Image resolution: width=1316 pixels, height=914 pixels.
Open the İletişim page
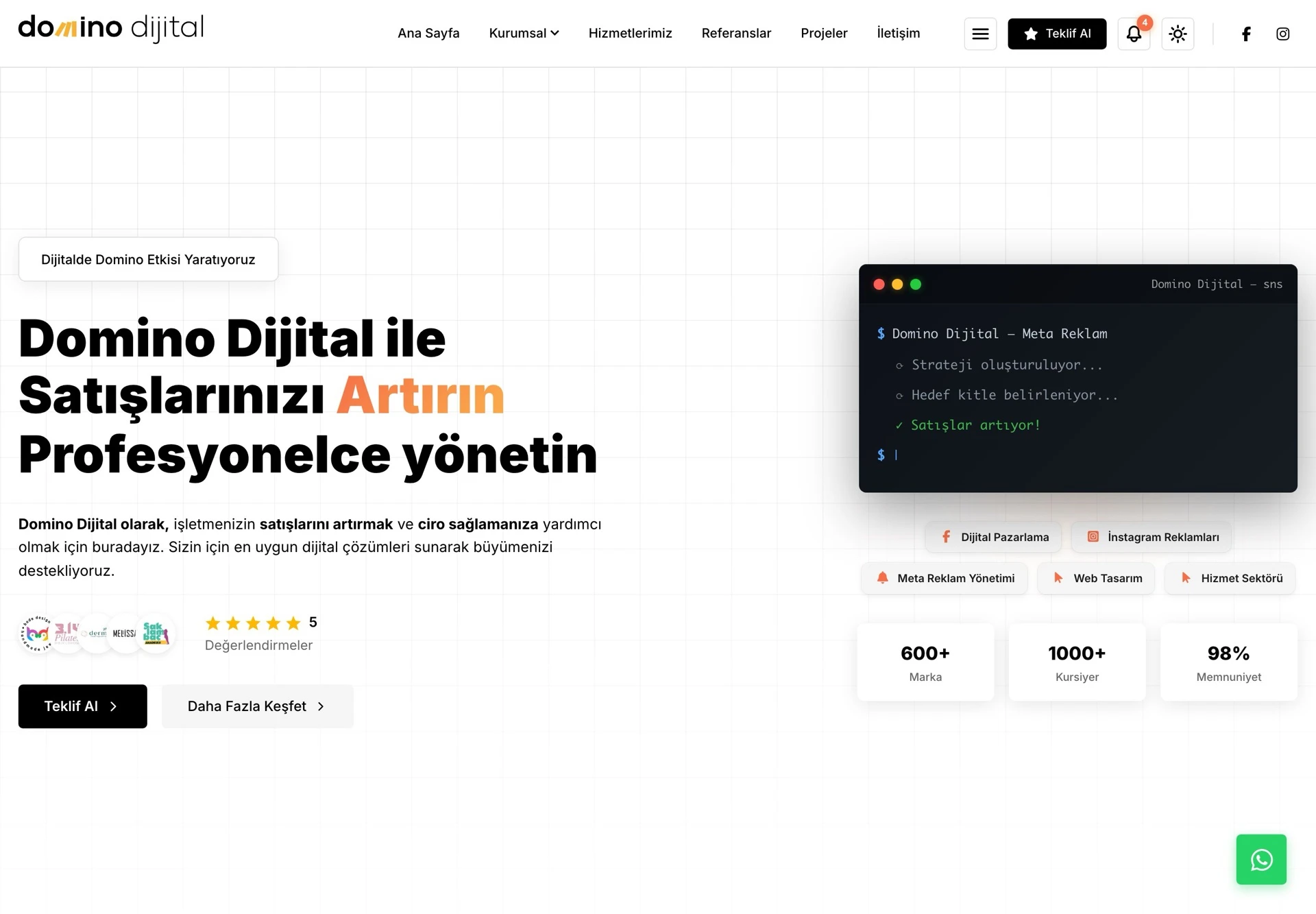(898, 33)
